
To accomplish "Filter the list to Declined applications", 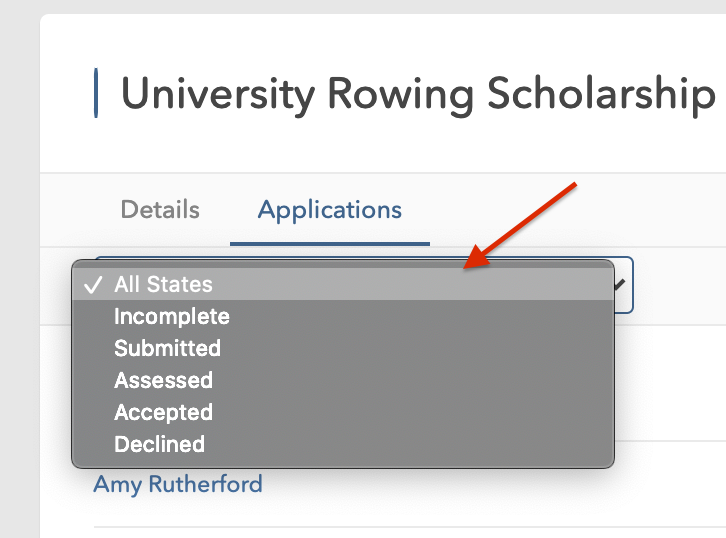I will [x=159, y=445].
